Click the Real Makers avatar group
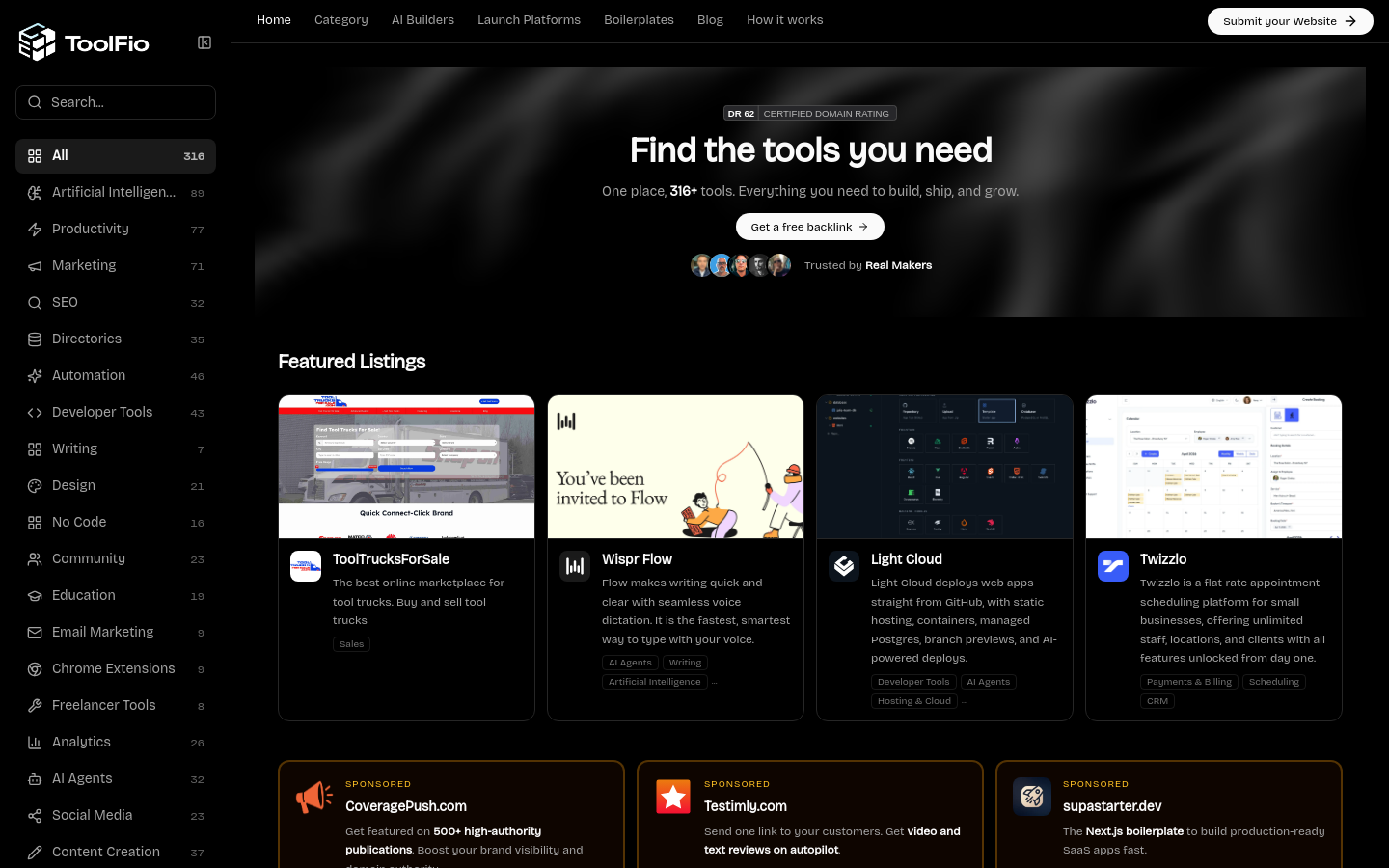Viewport: 1389px width, 868px height. click(741, 265)
